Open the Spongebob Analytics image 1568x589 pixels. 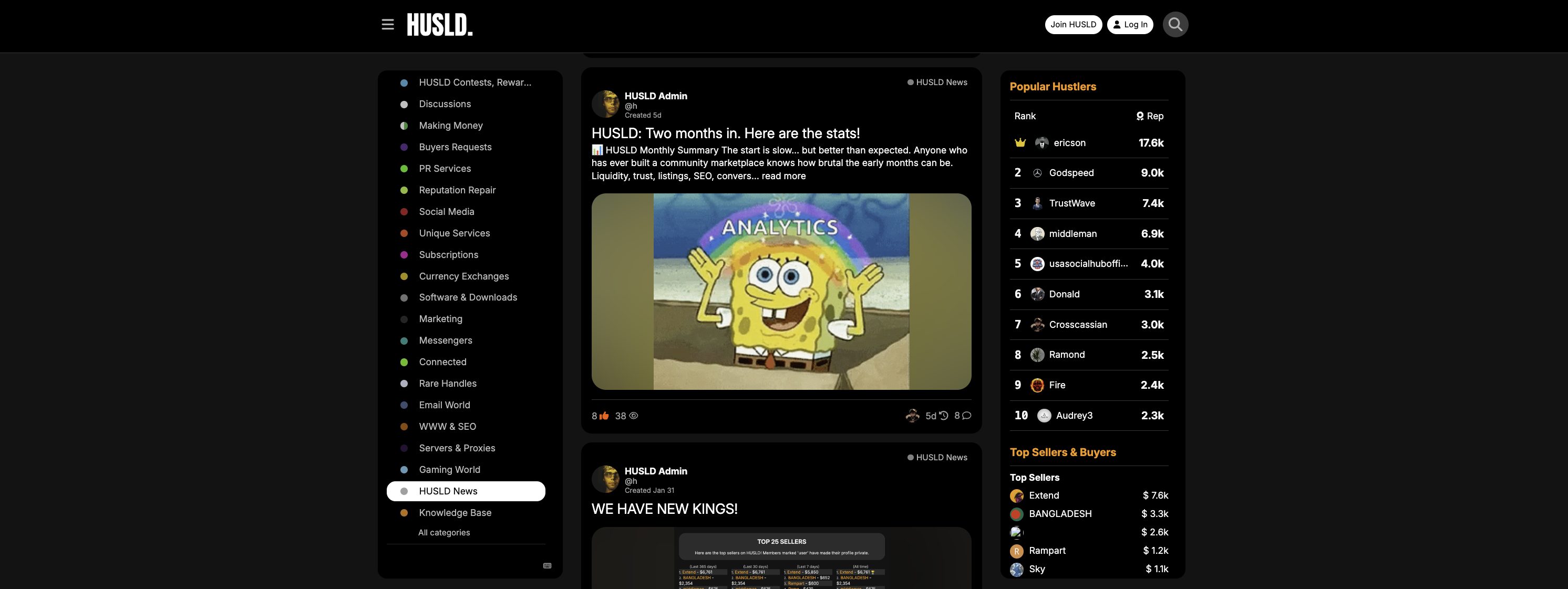tap(781, 292)
